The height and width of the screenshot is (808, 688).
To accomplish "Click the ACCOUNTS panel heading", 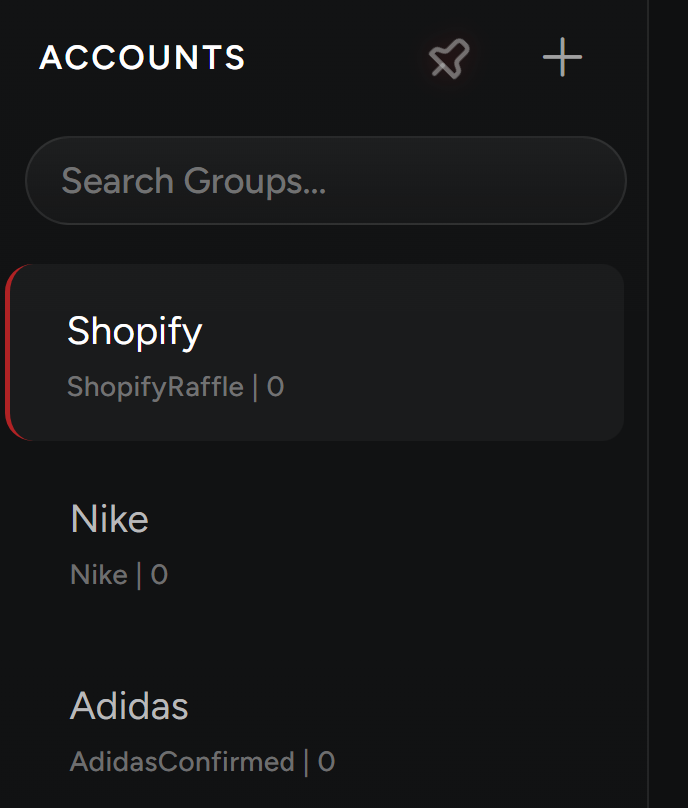I will point(142,58).
